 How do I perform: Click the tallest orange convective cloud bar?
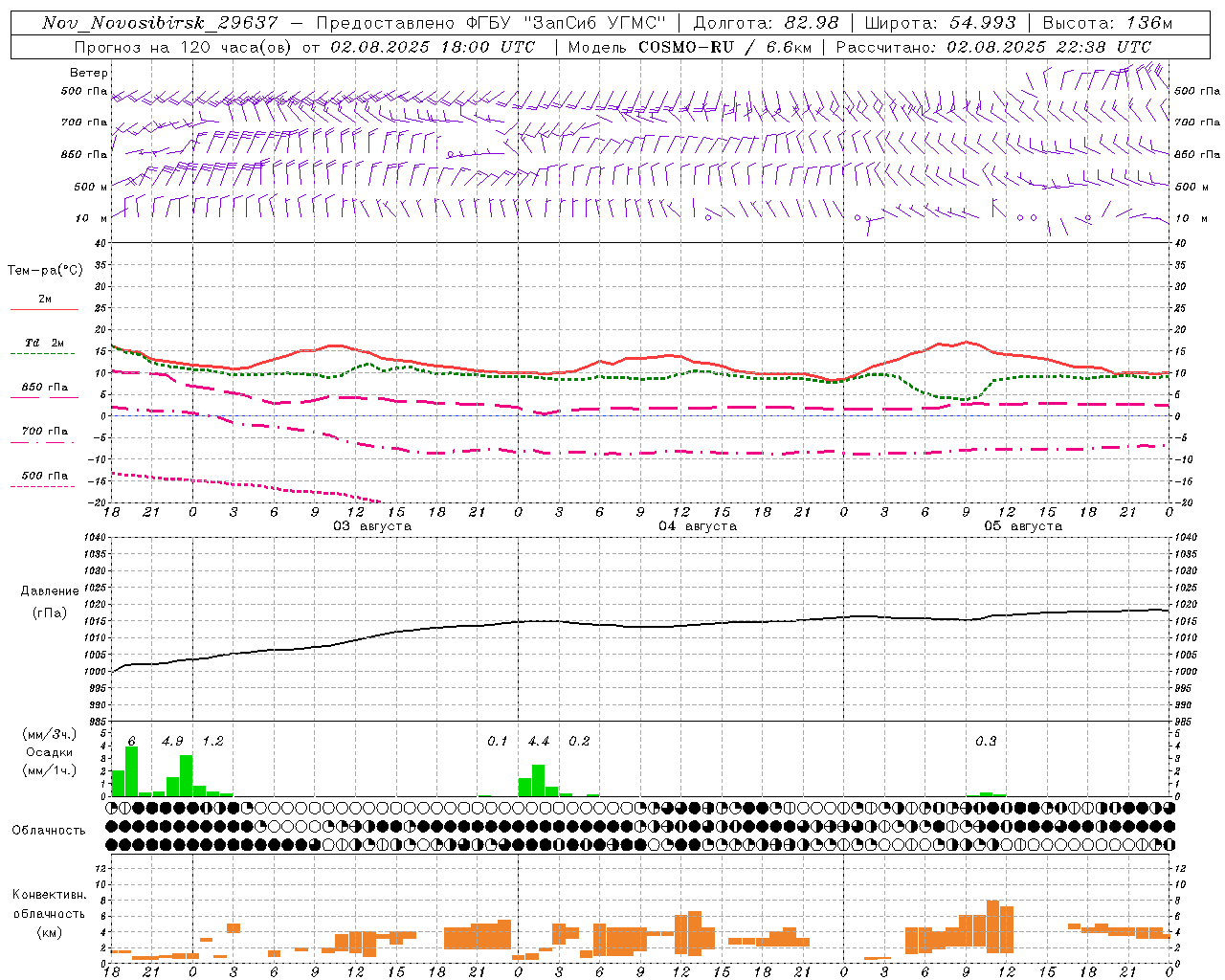click(992, 926)
